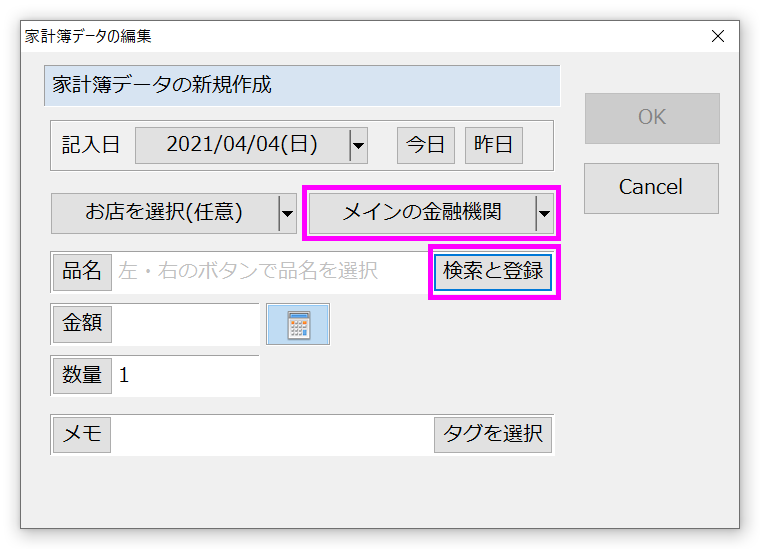Select the メインの金融機関 button
Viewport: 760px width, 549px height.
[x=421, y=213]
